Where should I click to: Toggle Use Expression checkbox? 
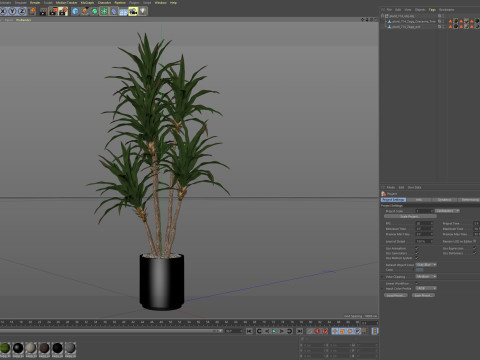[474, 248]
